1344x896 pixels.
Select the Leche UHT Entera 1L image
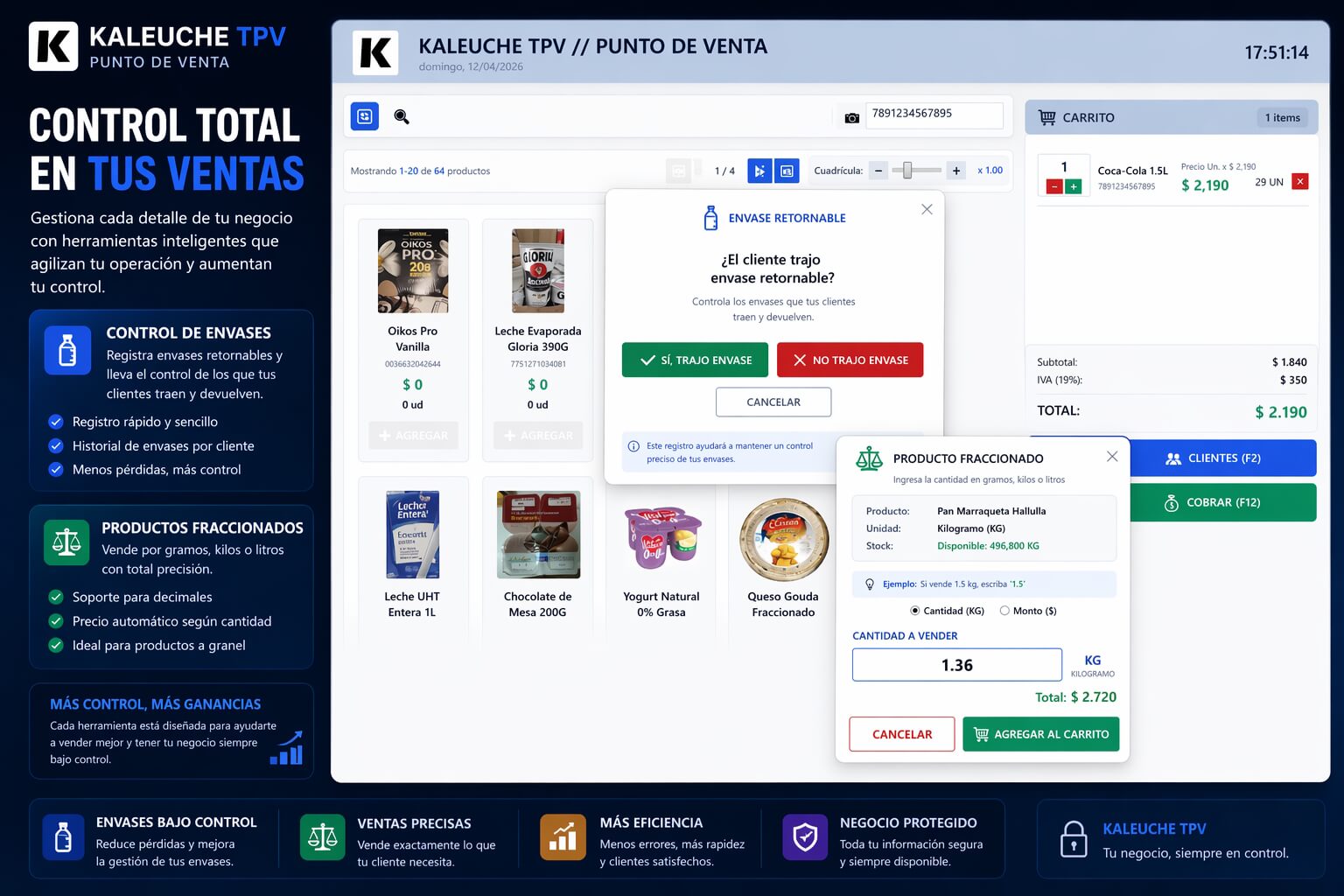413,535
